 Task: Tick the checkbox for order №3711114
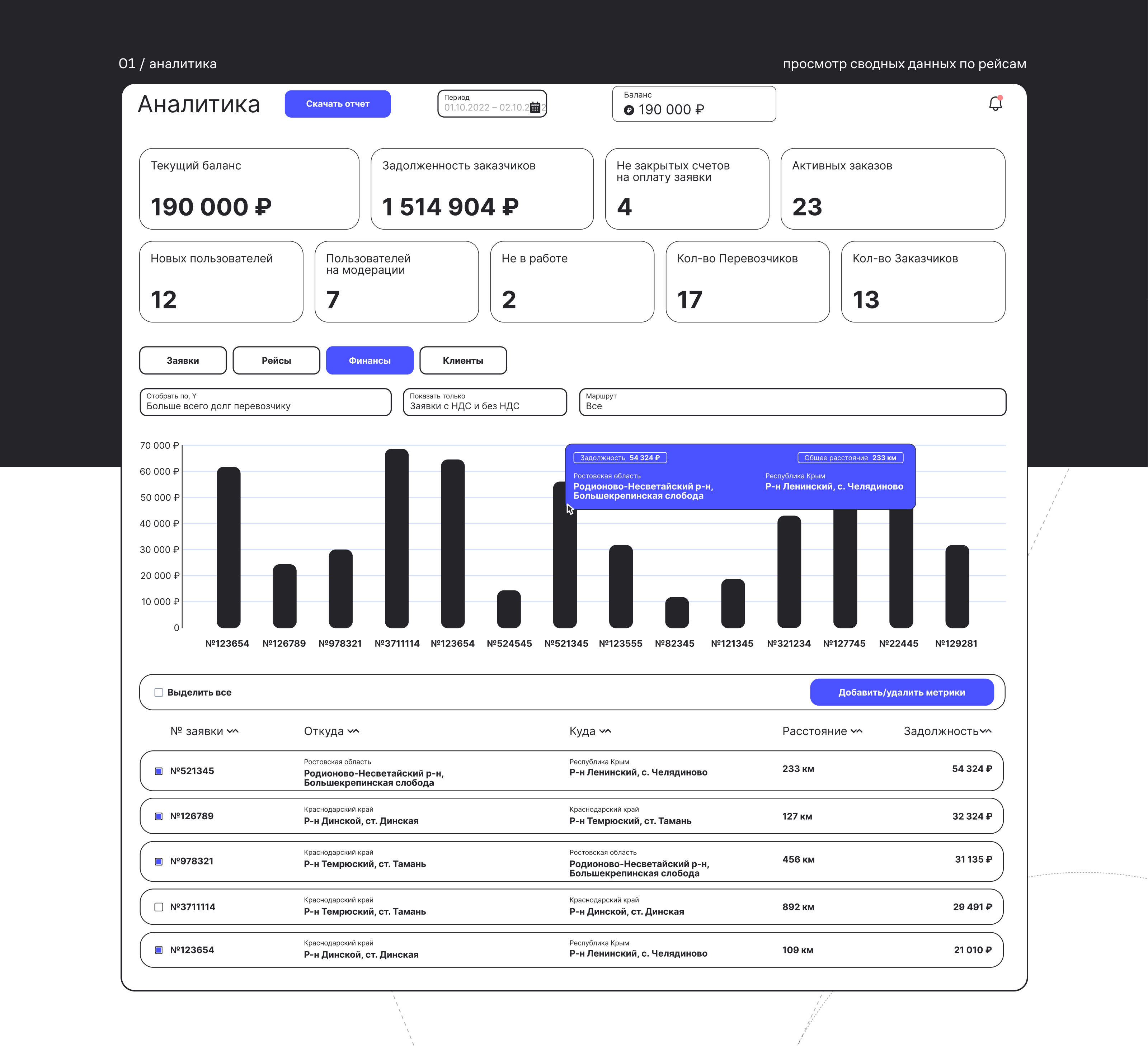tap(159, 907)
